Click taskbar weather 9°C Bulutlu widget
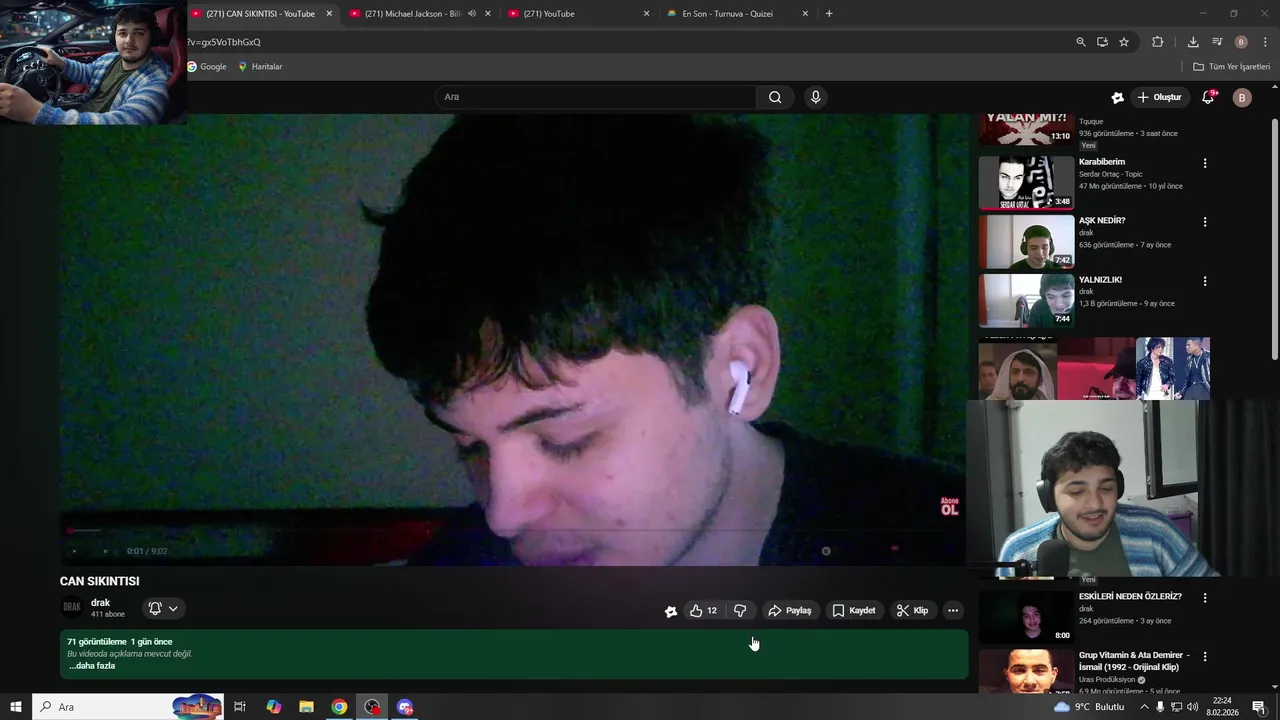1280x720 pixels. [1089, 707]
